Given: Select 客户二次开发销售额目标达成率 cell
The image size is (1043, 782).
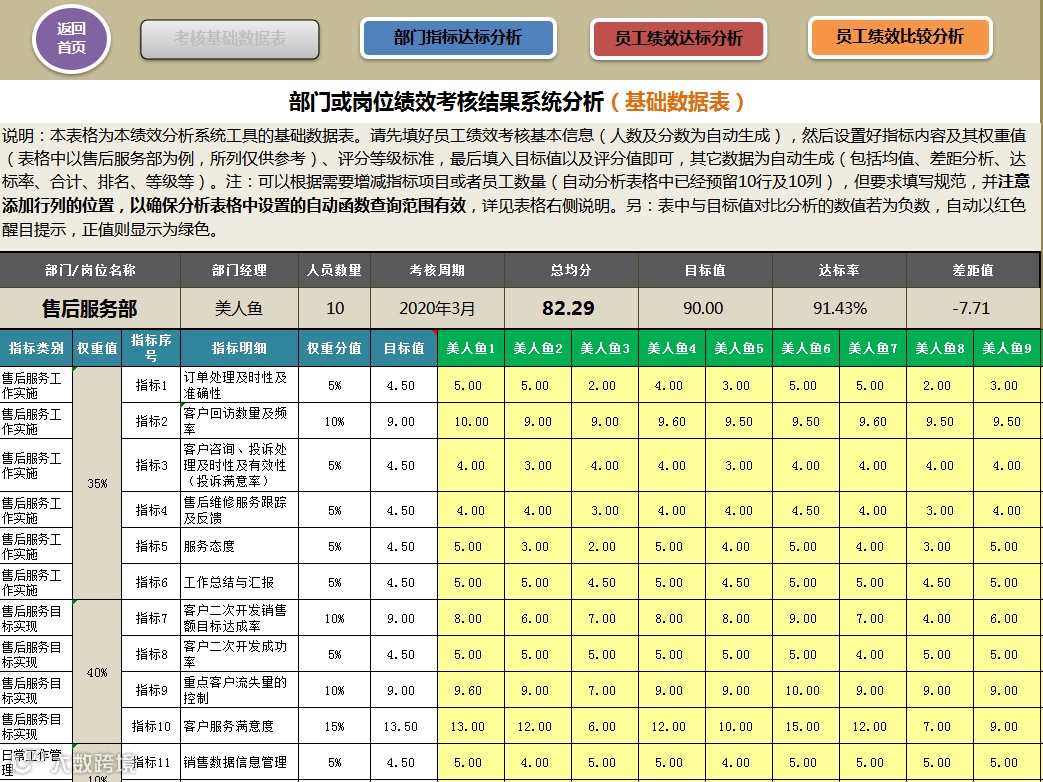Looking at the screenshot, I should point(239,618).
